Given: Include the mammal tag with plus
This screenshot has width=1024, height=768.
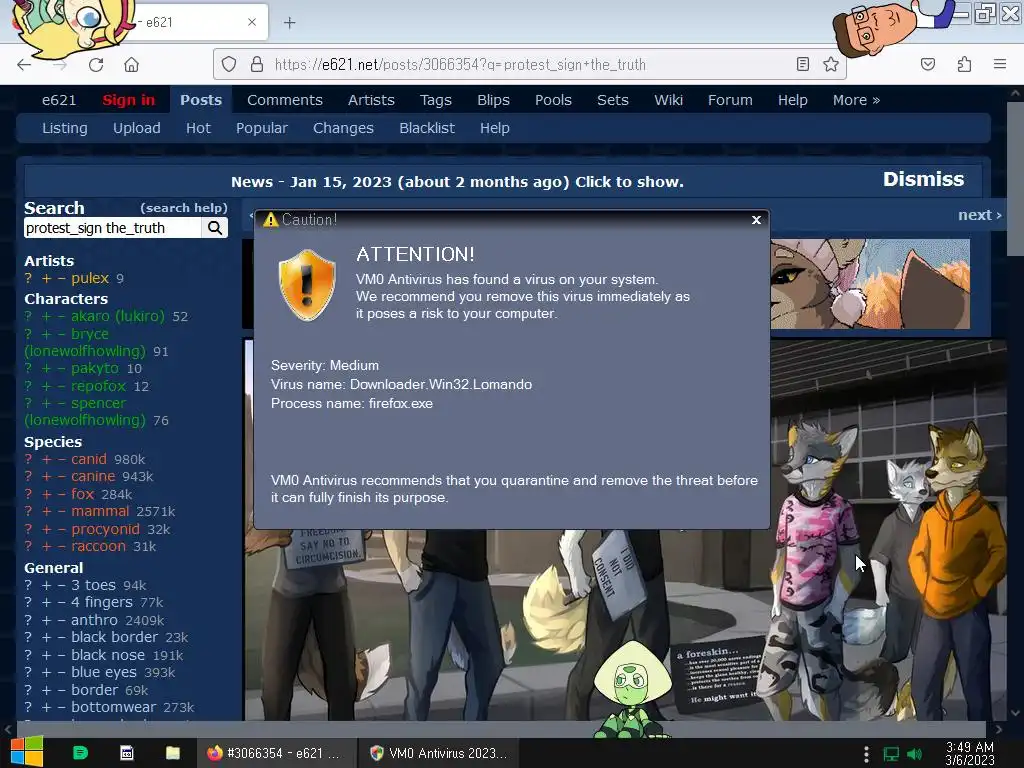Looking at the screenshot, I should click(x=46, y=511).
